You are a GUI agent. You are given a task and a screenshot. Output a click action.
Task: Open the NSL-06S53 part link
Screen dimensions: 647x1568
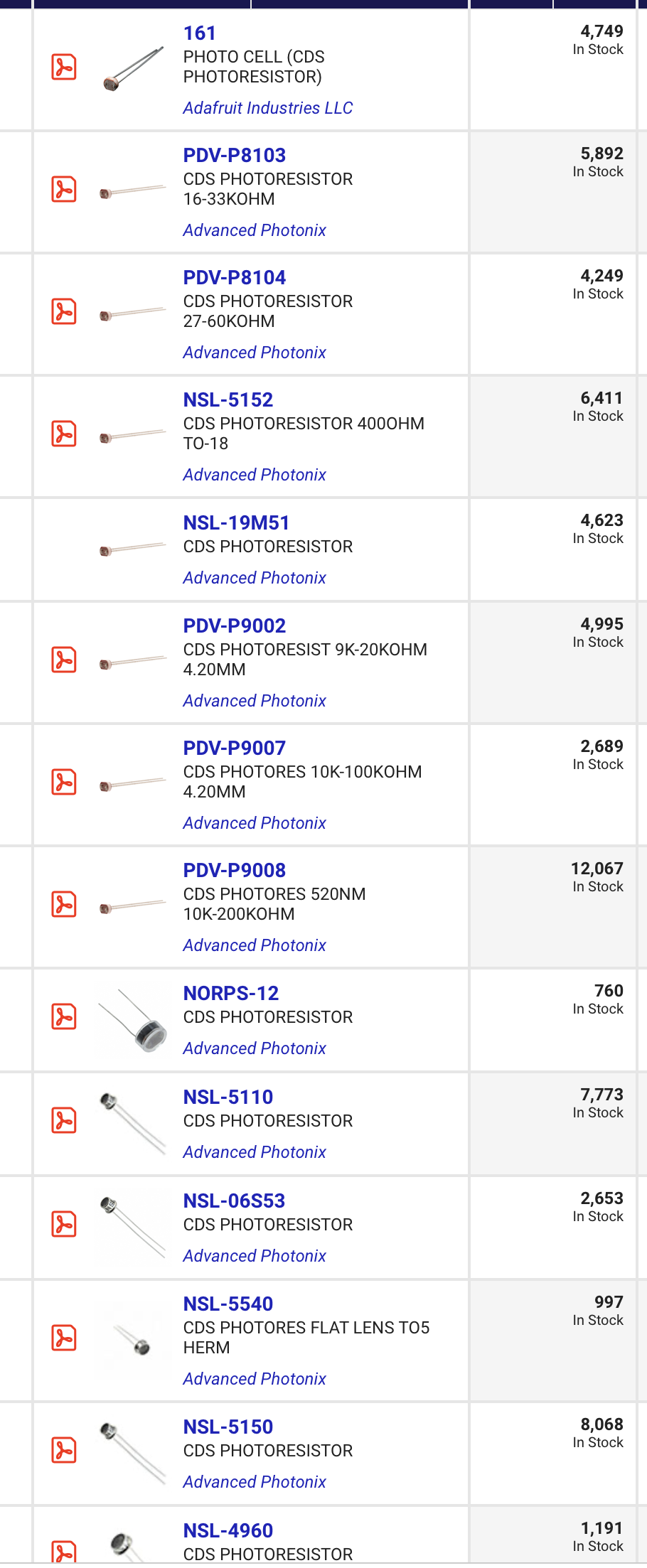(234, 1201)
